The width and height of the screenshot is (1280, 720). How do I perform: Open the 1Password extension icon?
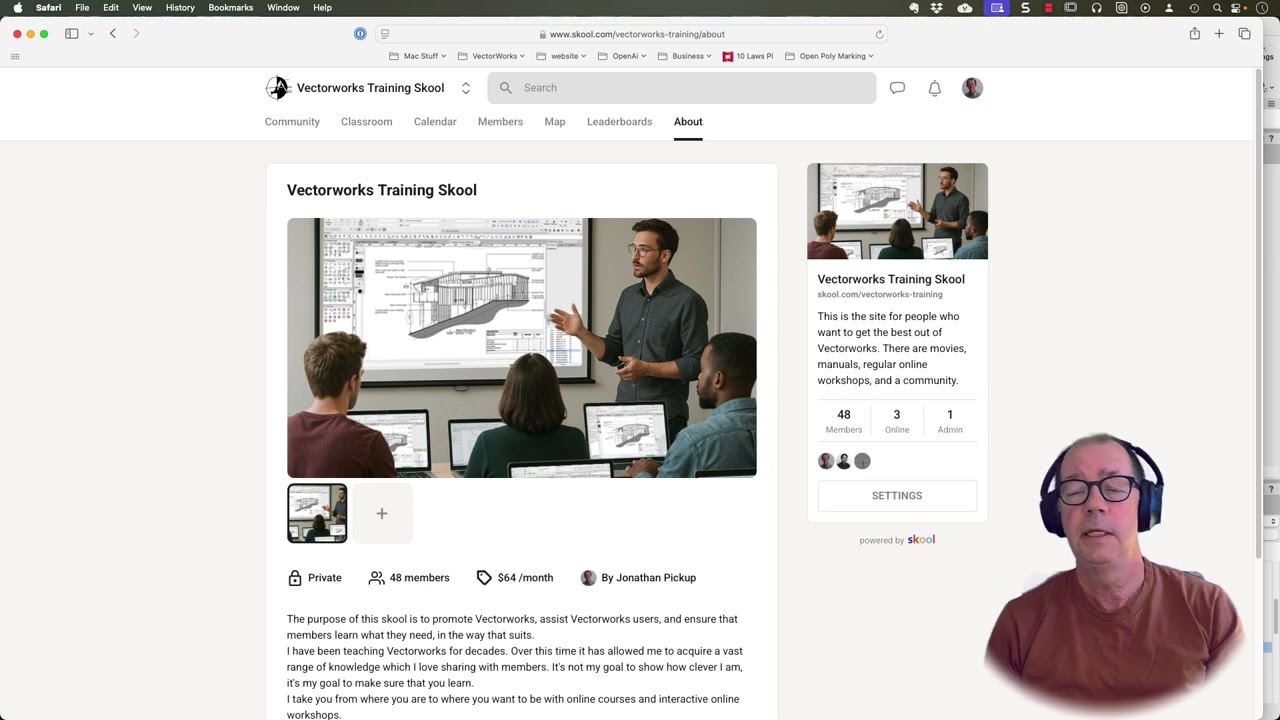[x=360, y=34]
